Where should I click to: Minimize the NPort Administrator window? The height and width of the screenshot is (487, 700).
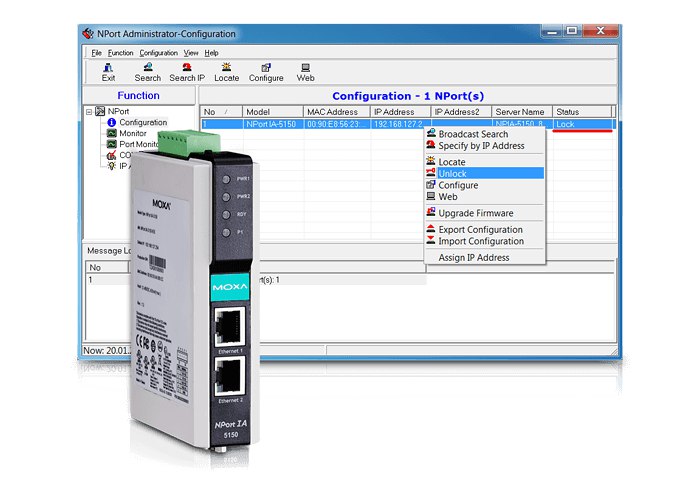[x=552, y=31]
